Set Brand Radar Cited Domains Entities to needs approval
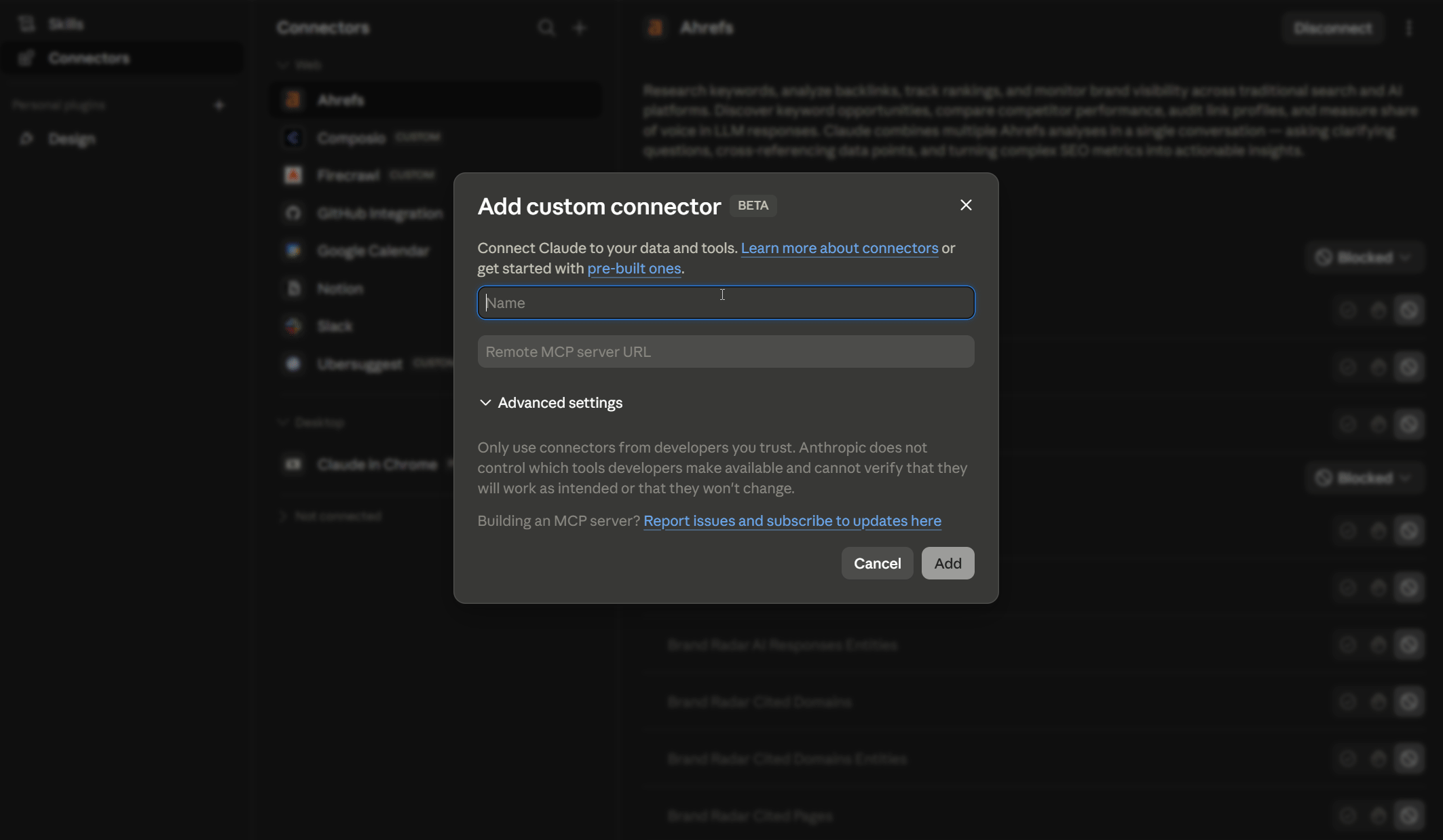 (1378, 759)
